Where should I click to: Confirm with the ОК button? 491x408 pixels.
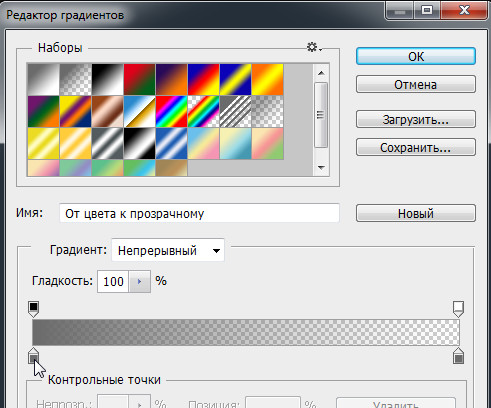pos(416,56)
